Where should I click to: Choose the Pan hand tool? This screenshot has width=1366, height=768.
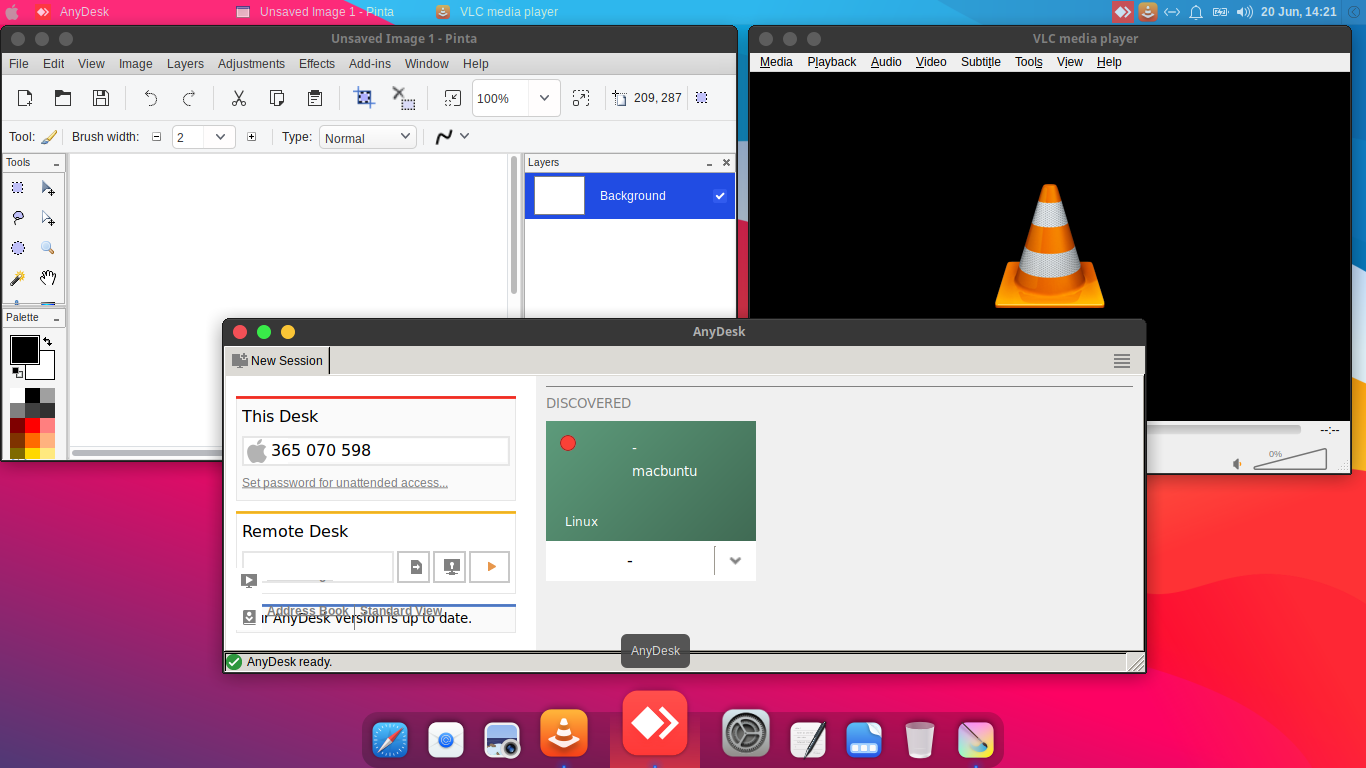click(x=47, y=278)
